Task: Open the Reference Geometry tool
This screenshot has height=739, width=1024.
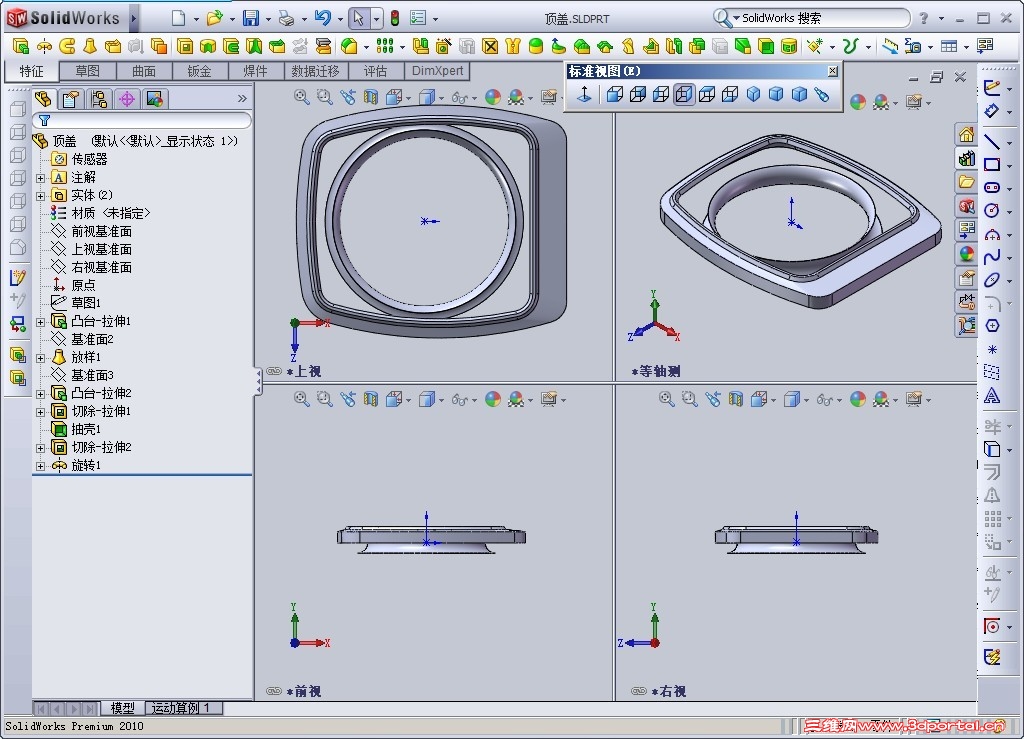Action: pyautogui.click(x=814, y=46)
